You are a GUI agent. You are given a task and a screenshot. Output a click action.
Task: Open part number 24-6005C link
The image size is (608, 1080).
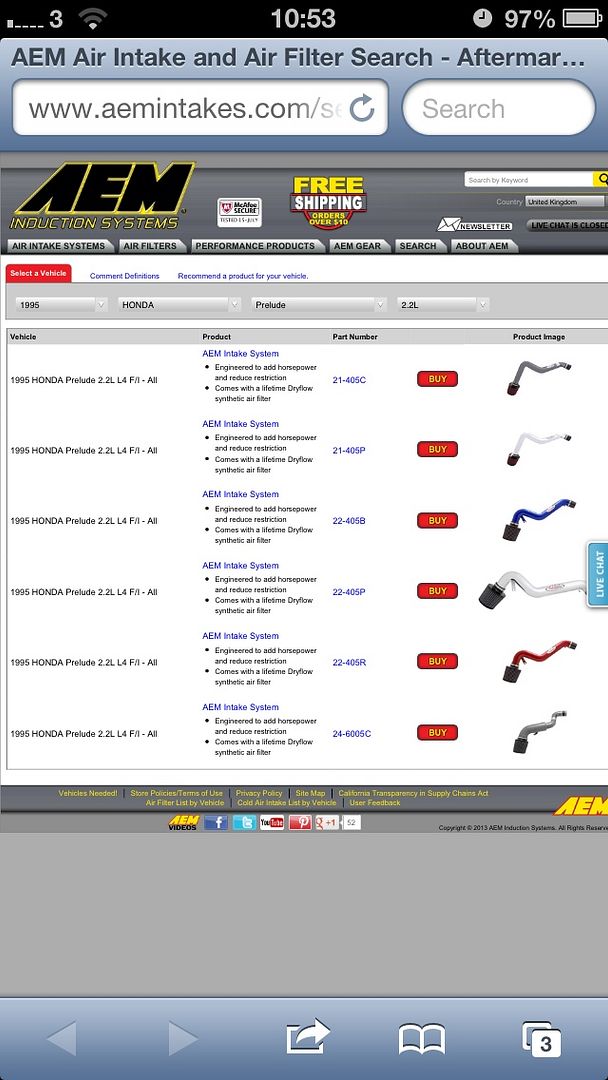pos(352,734)
